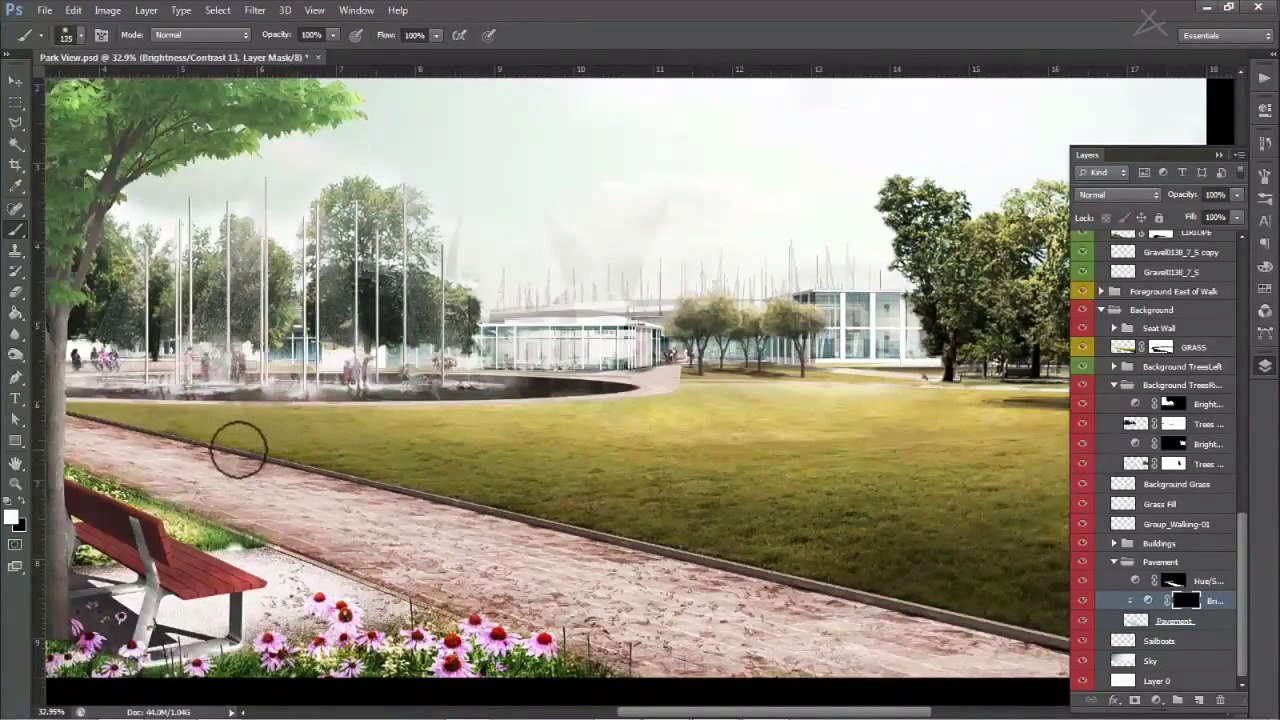
Task: Select the Paint Bucket tool
Action: [15, 313]
